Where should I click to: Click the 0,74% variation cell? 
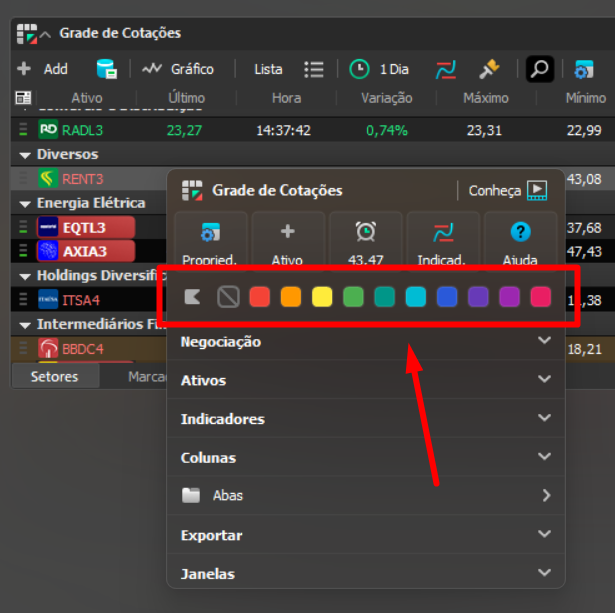pyautogui.click(x=387, y=130)
